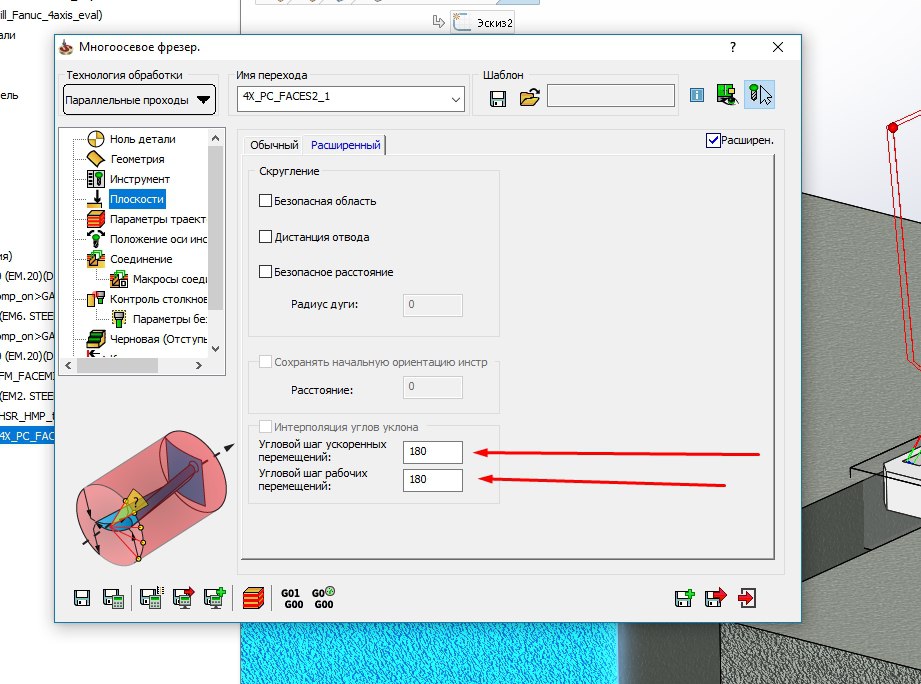Close the Многоосевое фрезер. dialog
The width and height of the screenshot is (921, 684).
pos(778,47)
